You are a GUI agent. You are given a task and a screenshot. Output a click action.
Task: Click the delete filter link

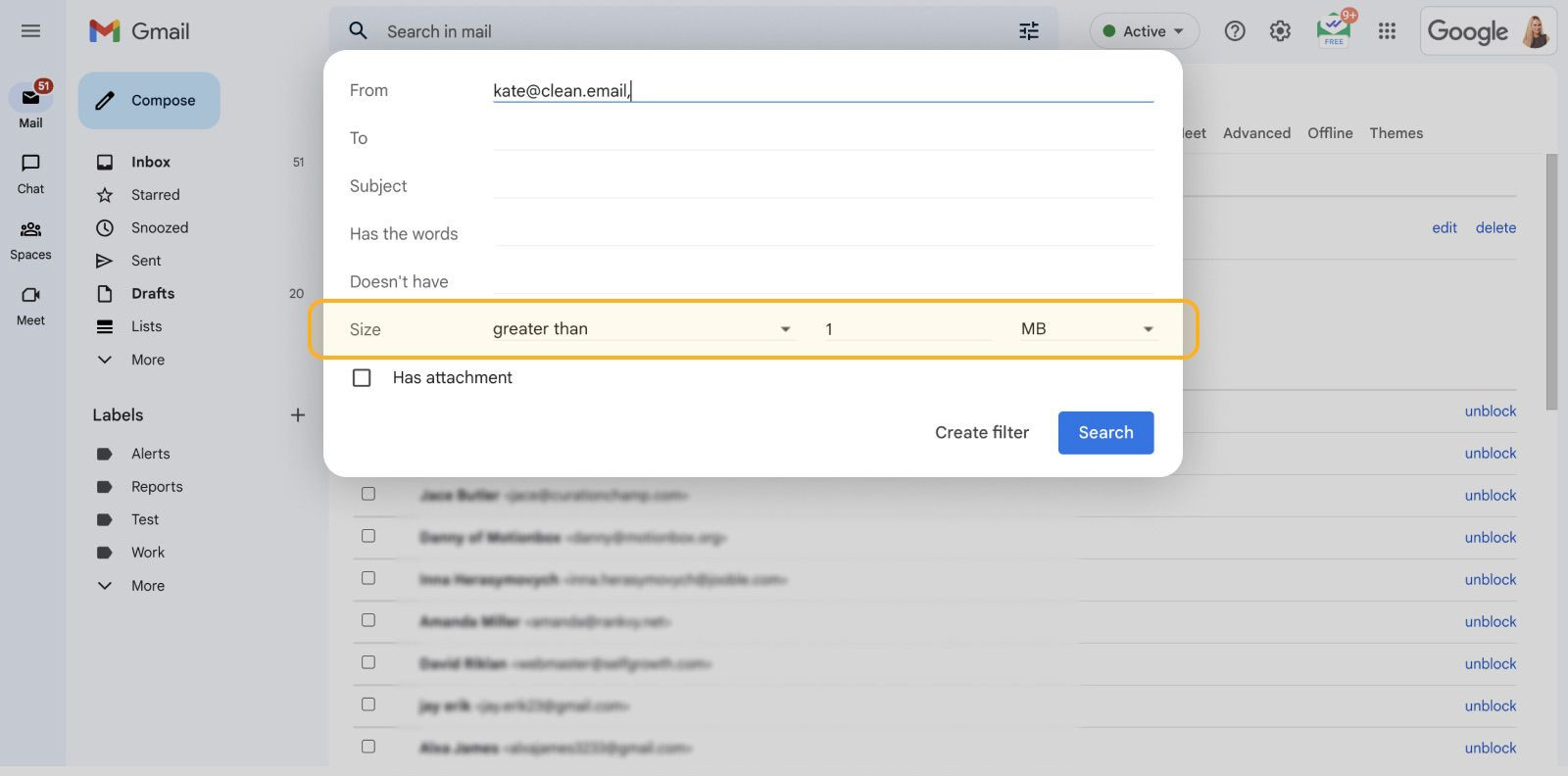point(1495,227)
